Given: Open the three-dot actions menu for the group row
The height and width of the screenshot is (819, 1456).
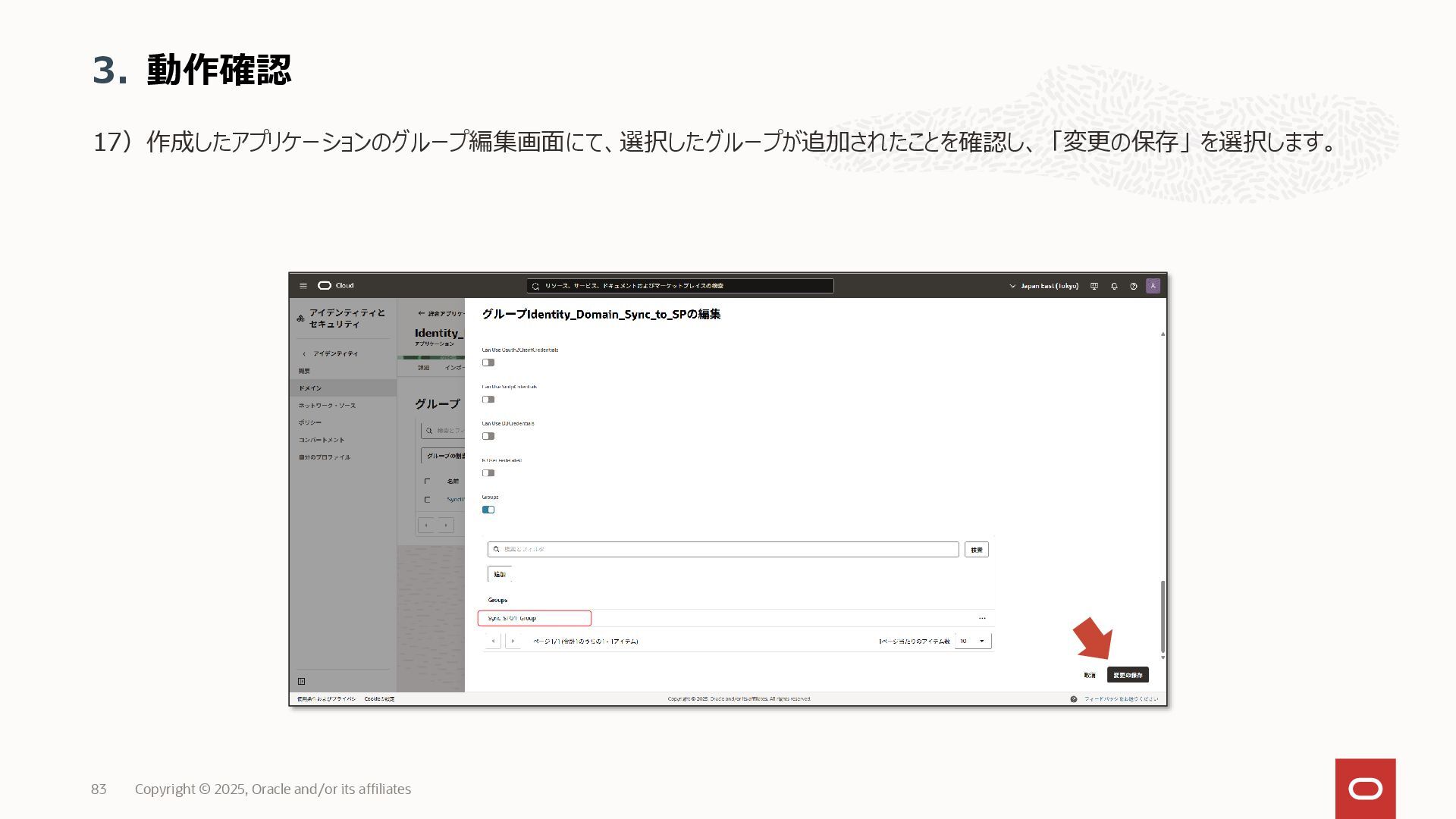Looking at the screenshot, I should (982, 618).
